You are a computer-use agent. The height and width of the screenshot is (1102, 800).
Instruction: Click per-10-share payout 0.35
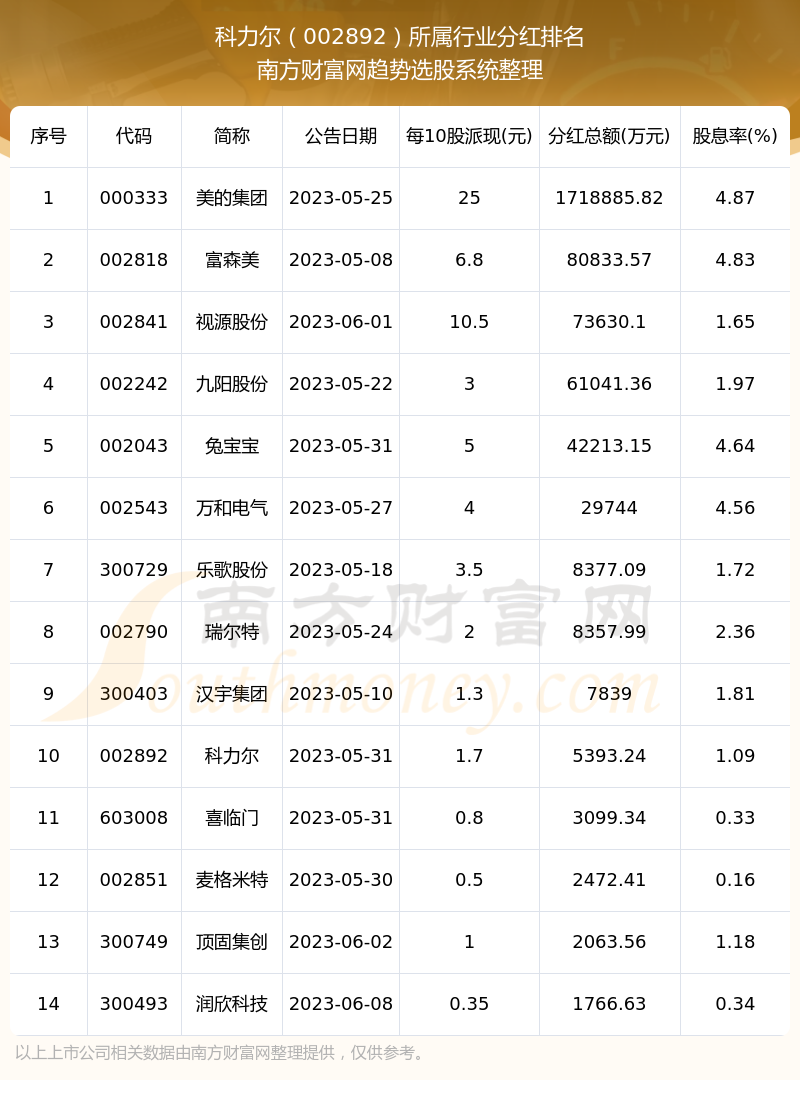469,1004
